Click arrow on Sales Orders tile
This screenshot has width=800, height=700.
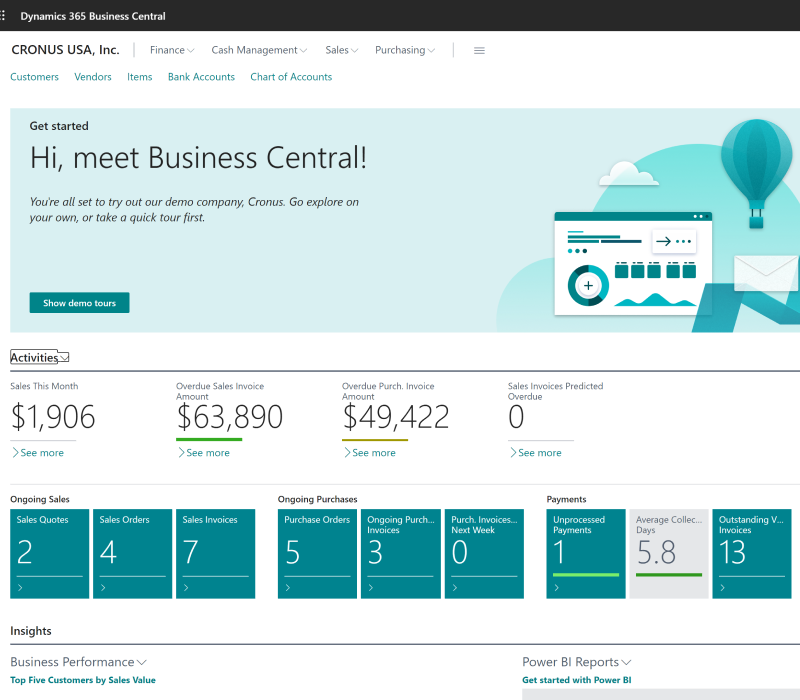tap(103, 588)
